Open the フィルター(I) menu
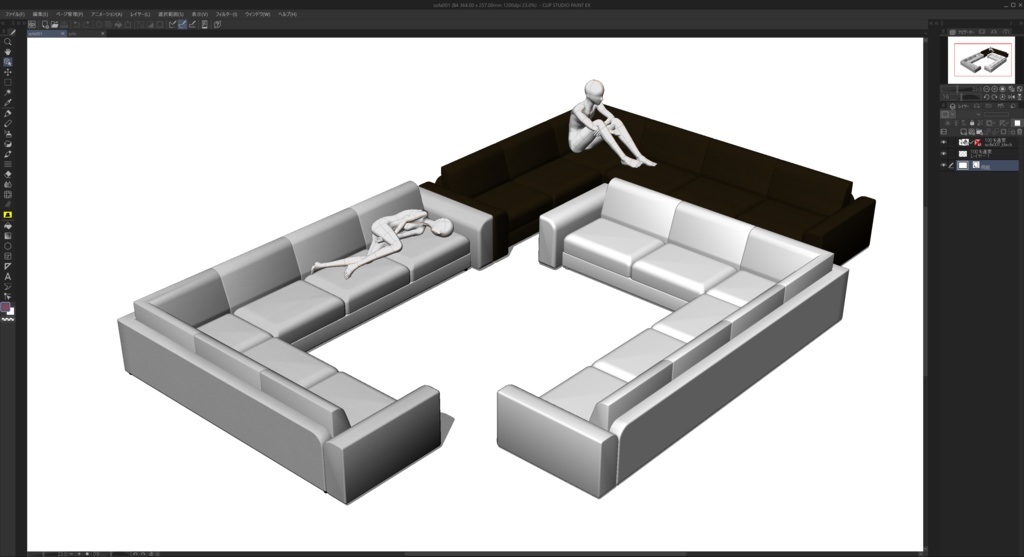This screenshot has width=1024, height=557. [x=226, y=14]
